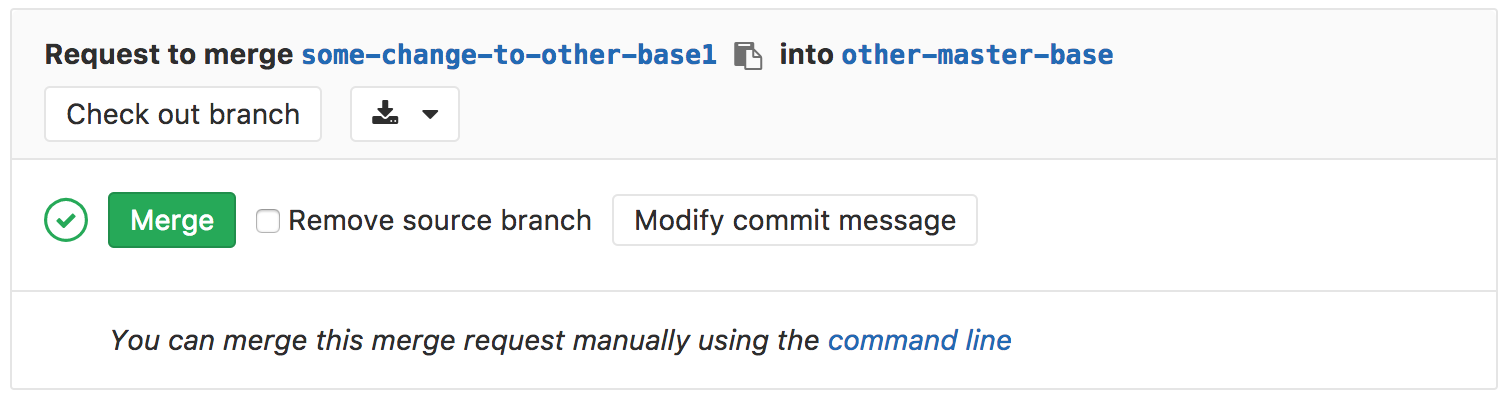
Task: Edit via Modify commit message button
Action: (795, 220)
